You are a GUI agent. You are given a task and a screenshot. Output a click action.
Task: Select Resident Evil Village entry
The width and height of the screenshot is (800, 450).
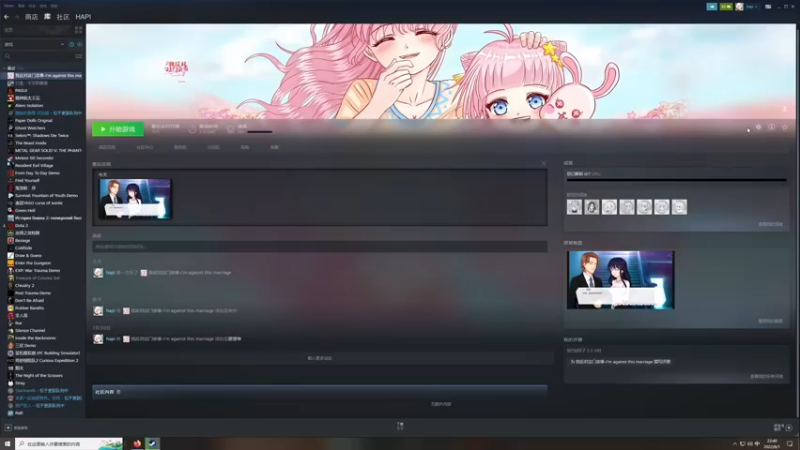34,165
